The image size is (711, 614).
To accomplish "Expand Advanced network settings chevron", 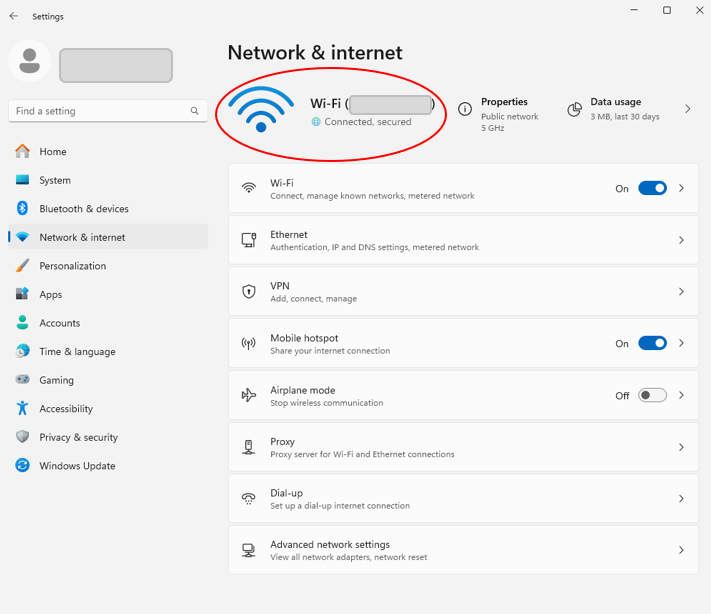I will pyautogui.click(x=681, y=550).
